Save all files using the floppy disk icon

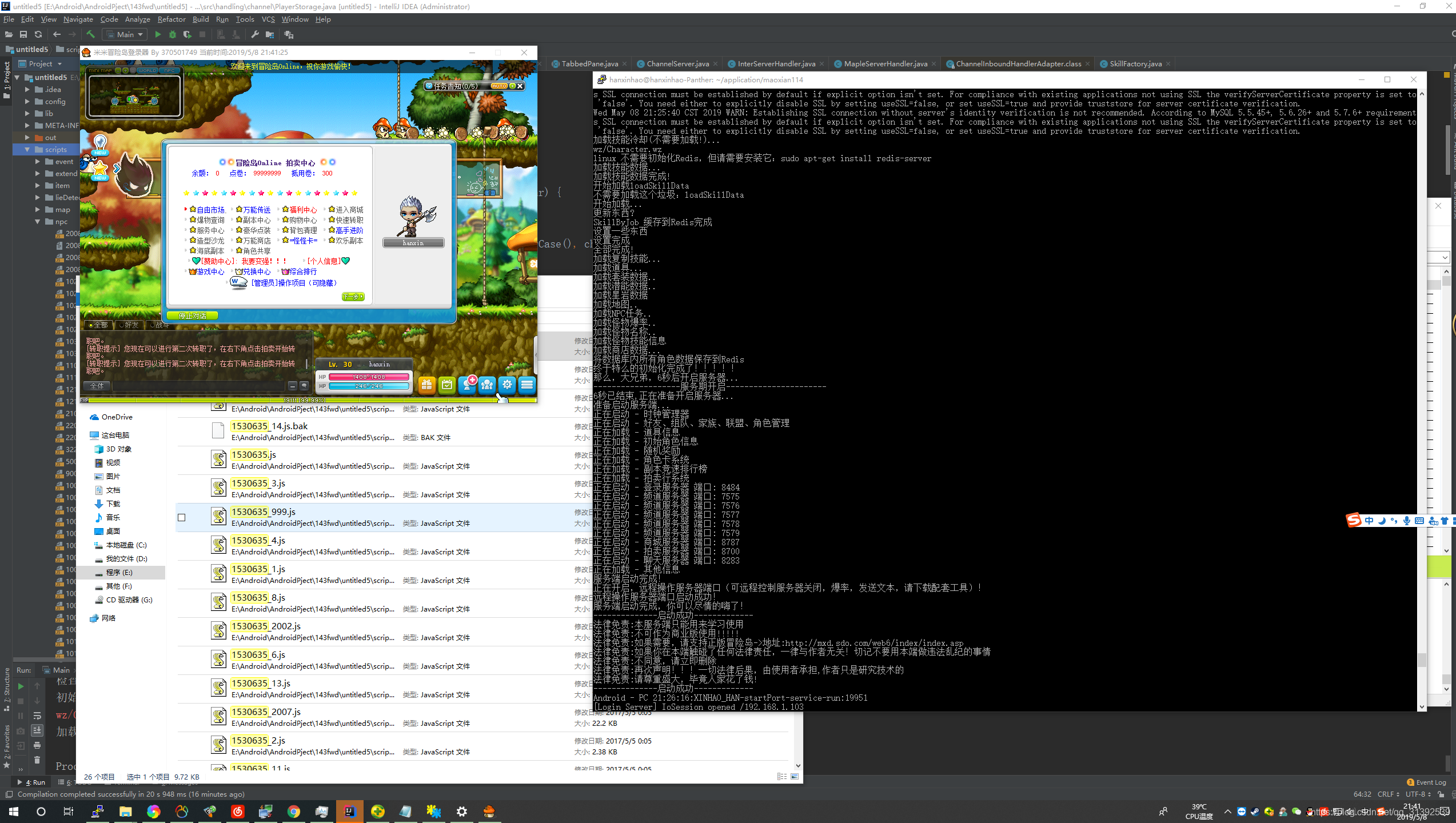(x=23, y=35)
